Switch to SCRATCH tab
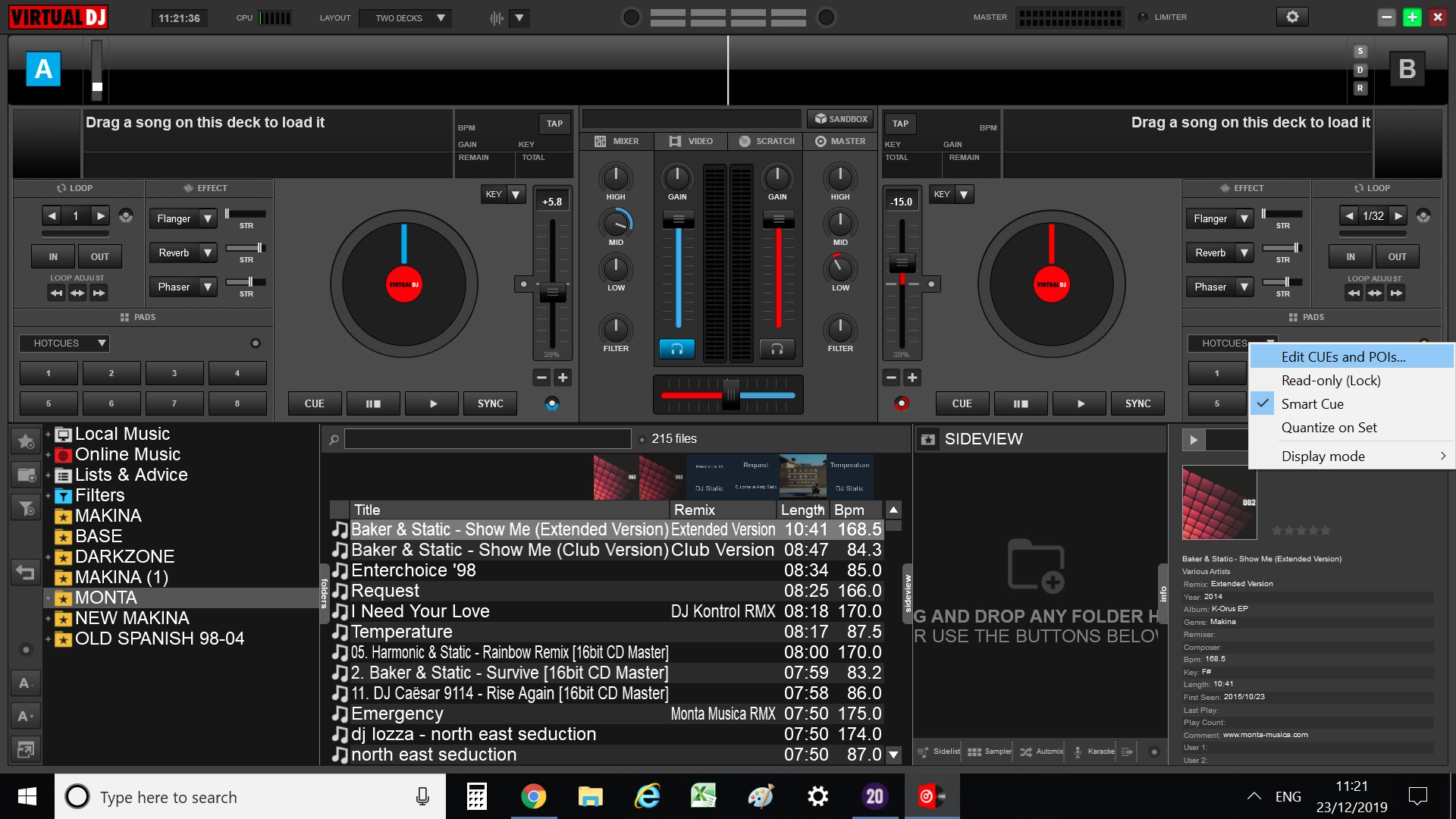The image size is (1456, 819). tap(767, 141)
